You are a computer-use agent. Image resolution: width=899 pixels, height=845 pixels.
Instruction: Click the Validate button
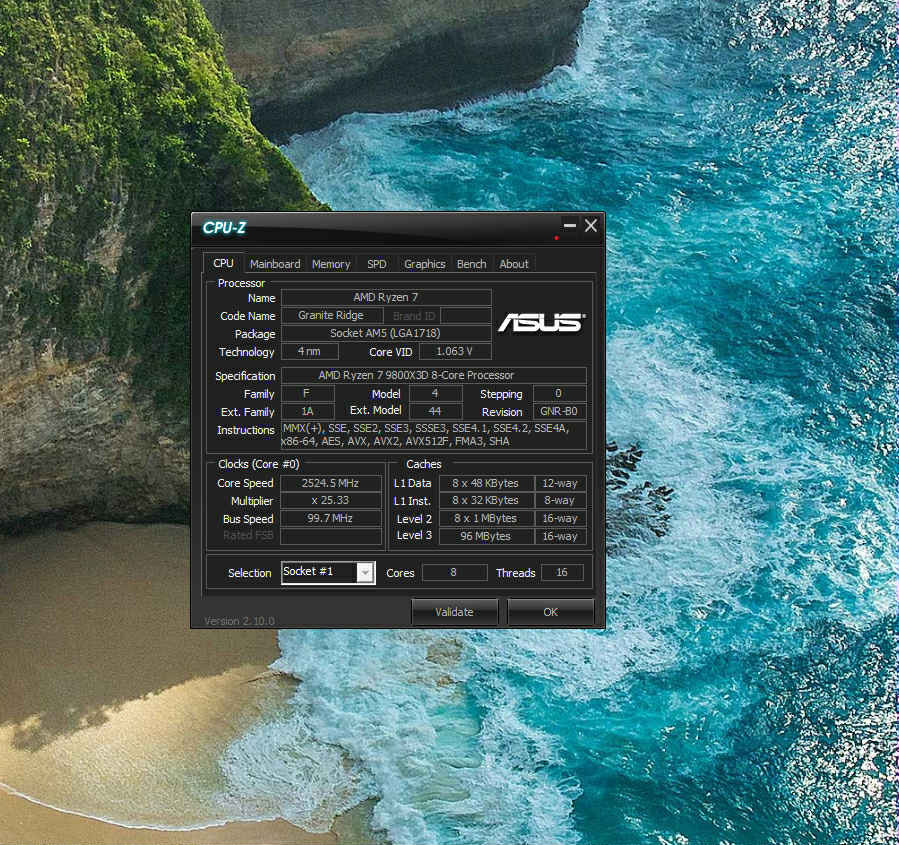click(455, 612)
